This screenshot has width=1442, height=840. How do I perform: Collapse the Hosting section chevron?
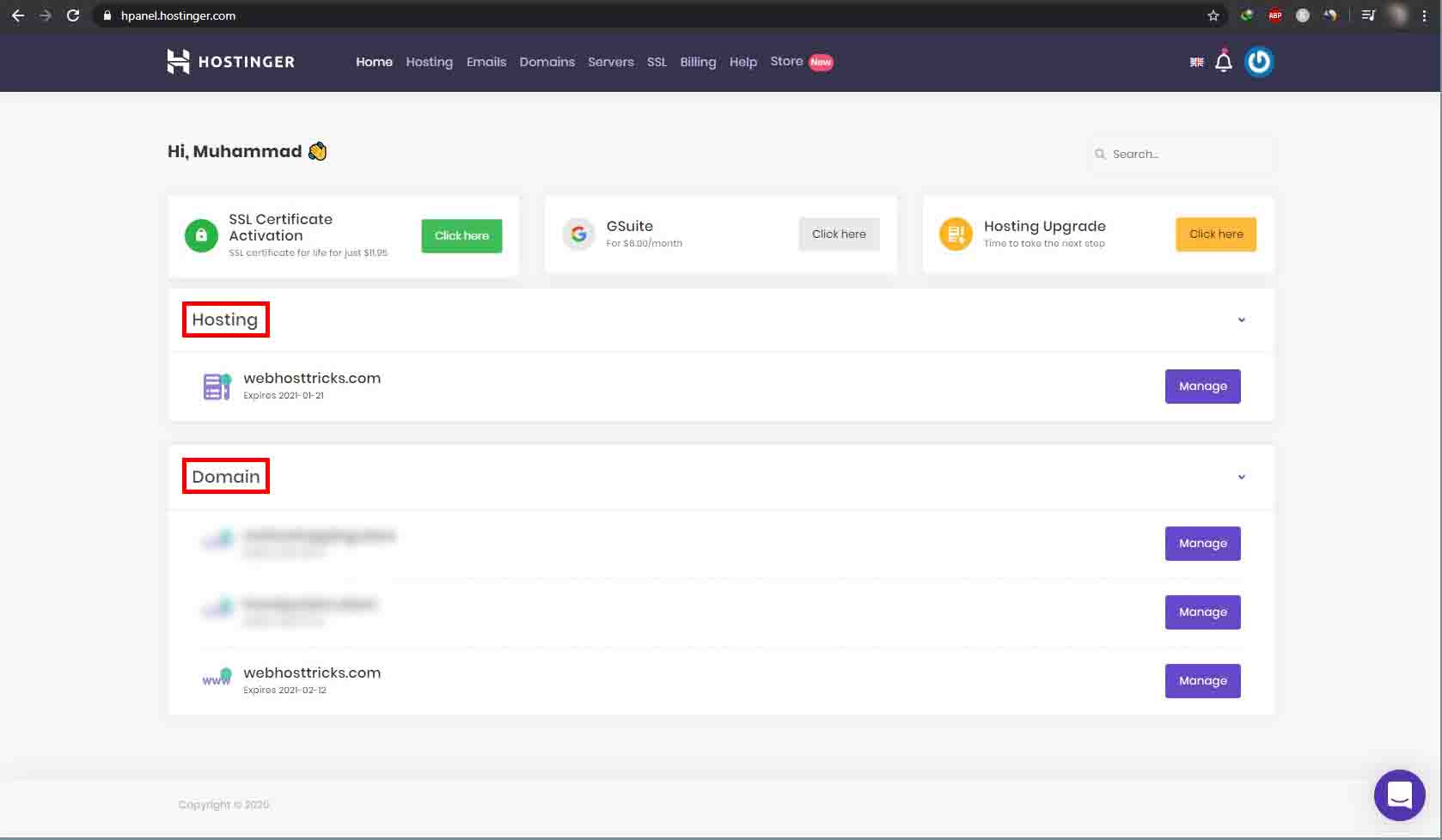[x=1241, y=320]
